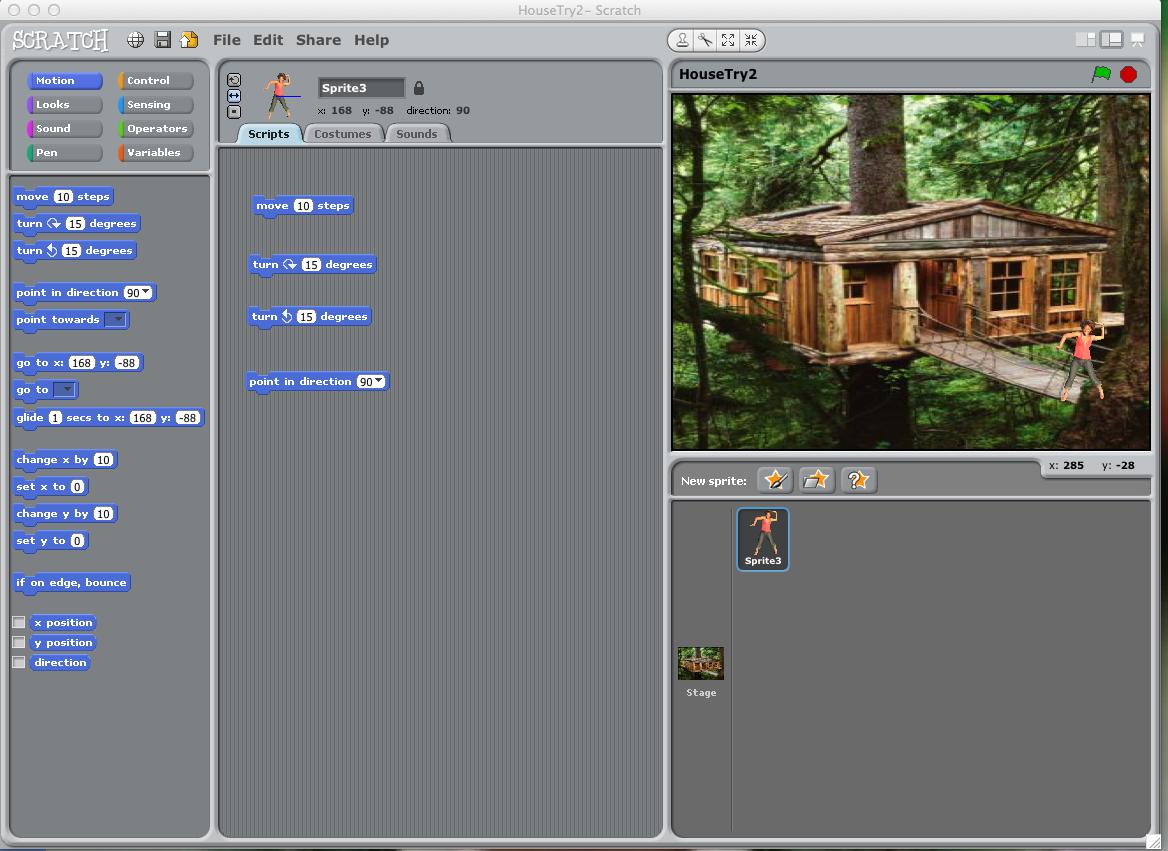Select the grow sprite tool

[x=728, y=40]
